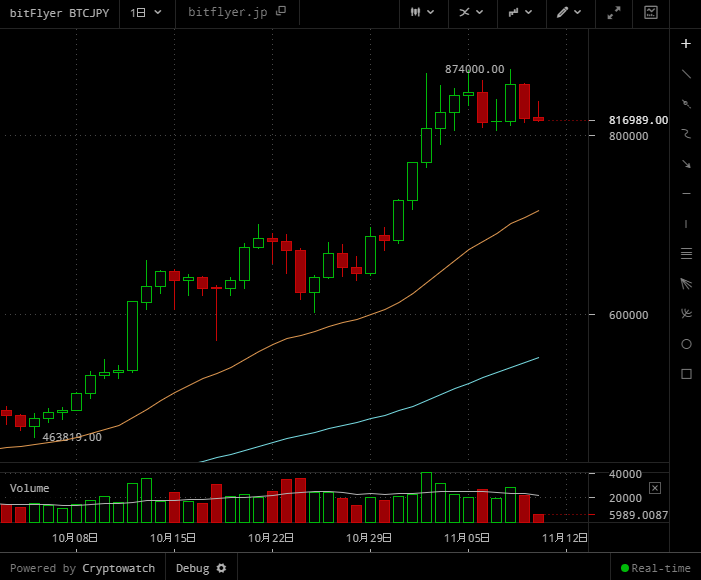Select the trend line drawing tool
The height and width of the screenshot is (580, 701).
686,73
